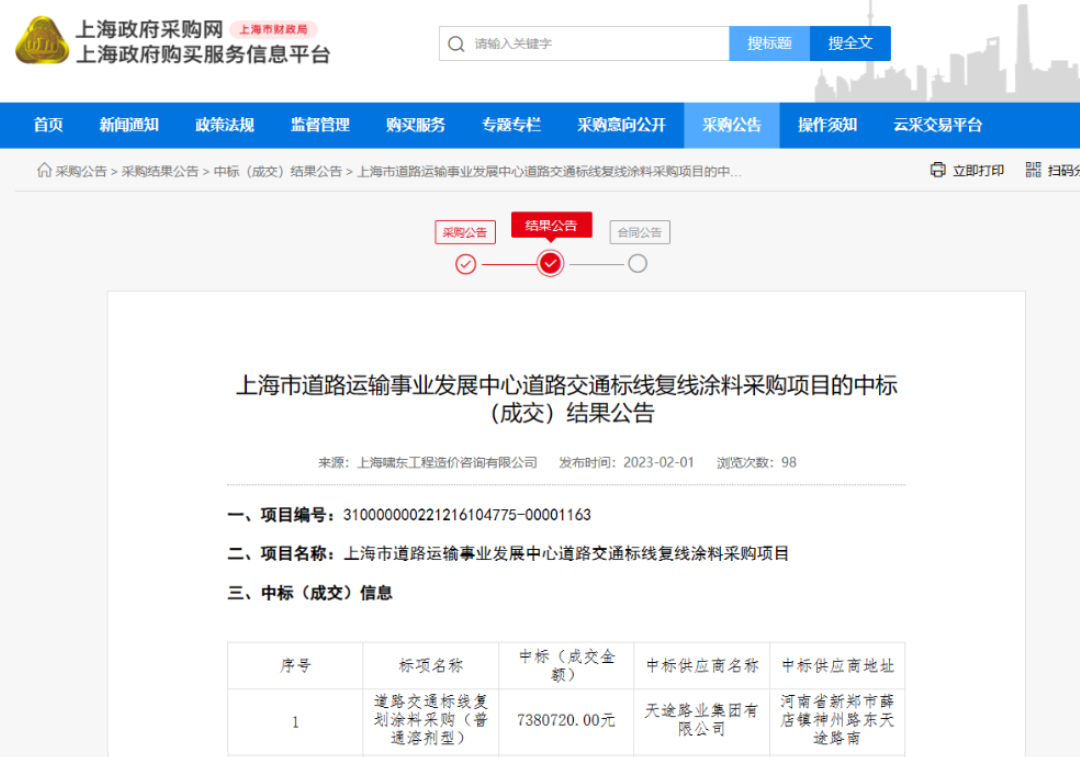Select the empty 合同公告 step circle
Viewport: 1080px width, 757px height.
click(638, 264)
